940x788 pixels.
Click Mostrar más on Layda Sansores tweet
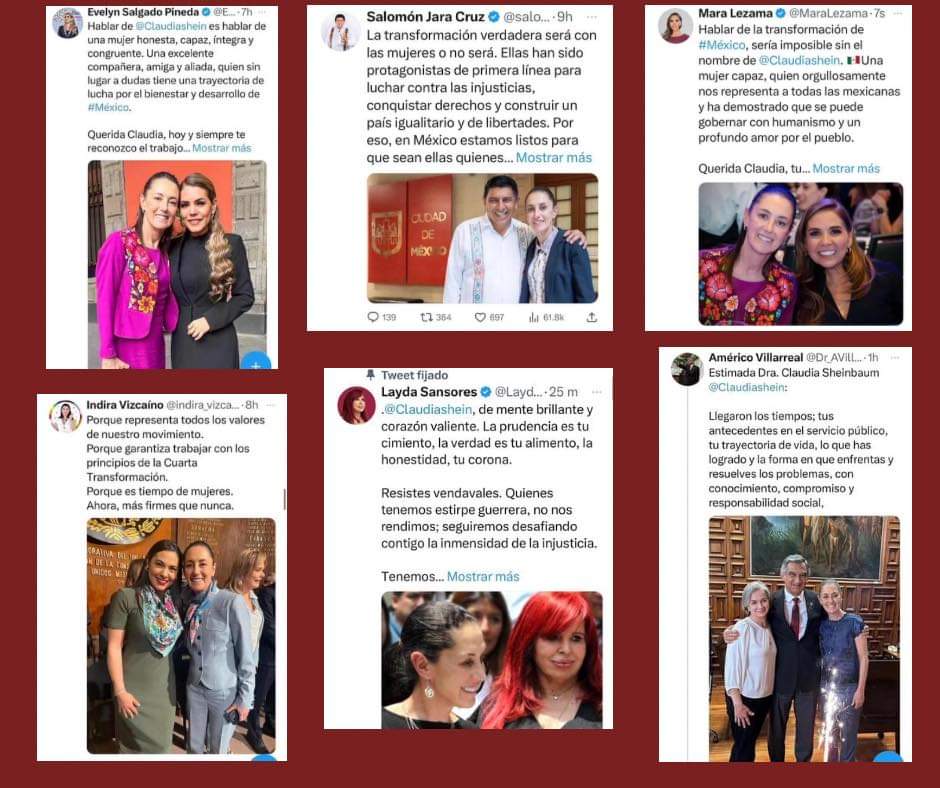pyautogui.click(x=483, y=576)
